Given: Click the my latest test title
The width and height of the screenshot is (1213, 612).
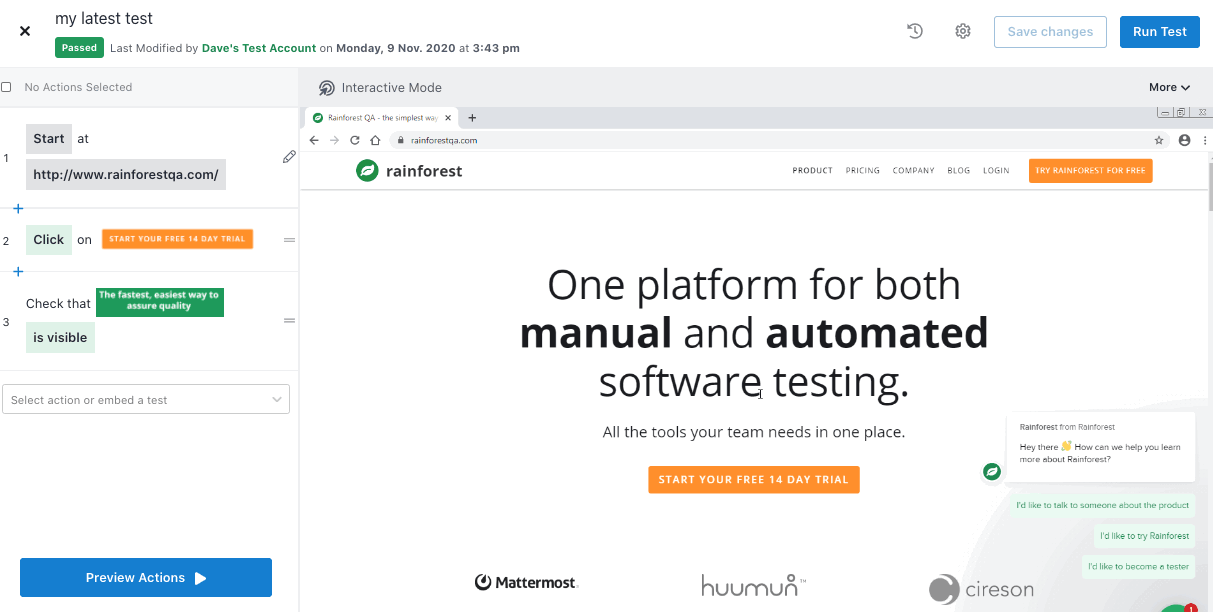Looking at the screenshot, I should pos(104,19).
